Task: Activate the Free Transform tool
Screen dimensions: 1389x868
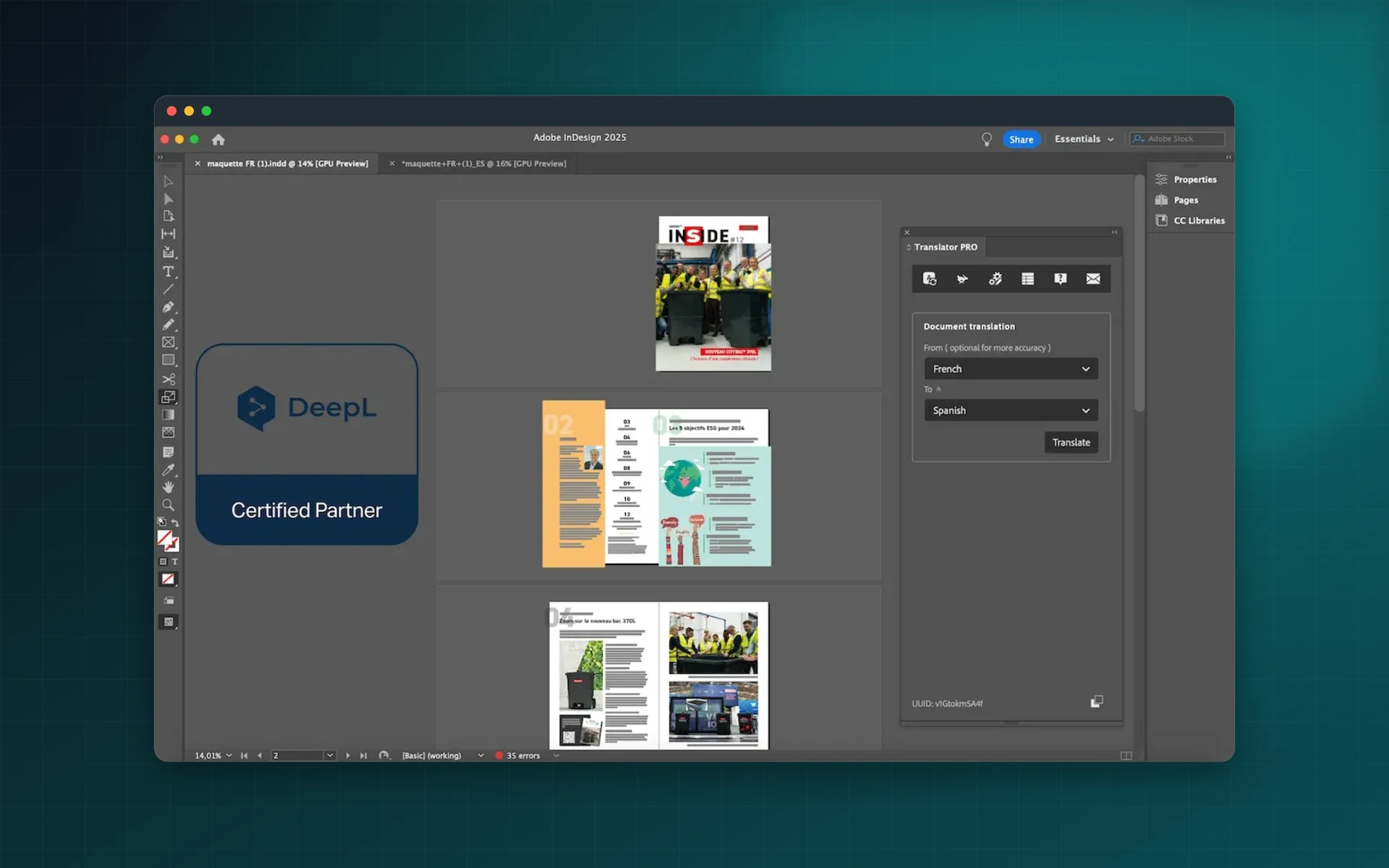Action: [168, 397]
